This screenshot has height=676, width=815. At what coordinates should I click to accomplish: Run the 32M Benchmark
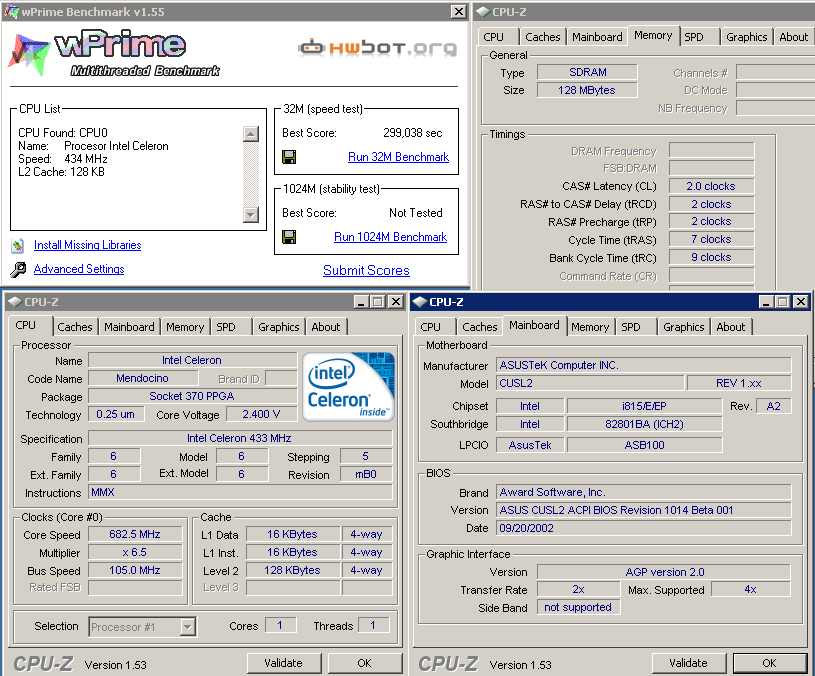point(398,157)
